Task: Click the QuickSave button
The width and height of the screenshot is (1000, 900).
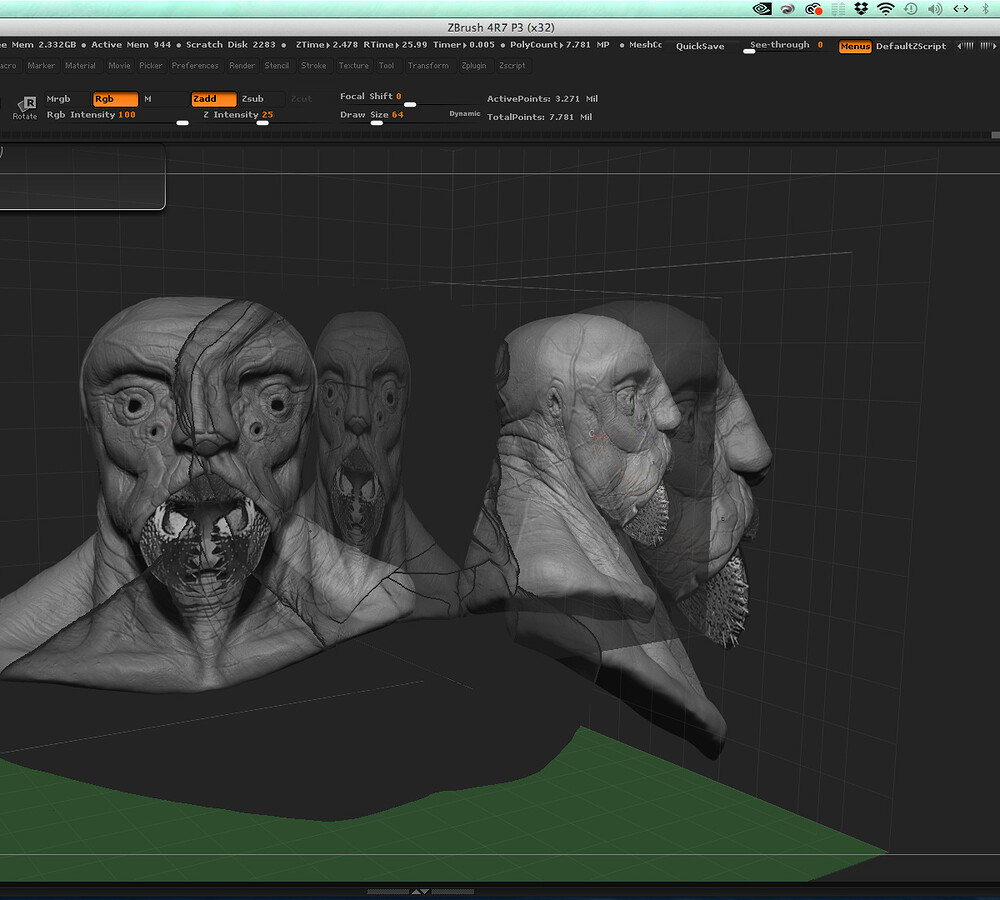Action: [x=700, y=47]
